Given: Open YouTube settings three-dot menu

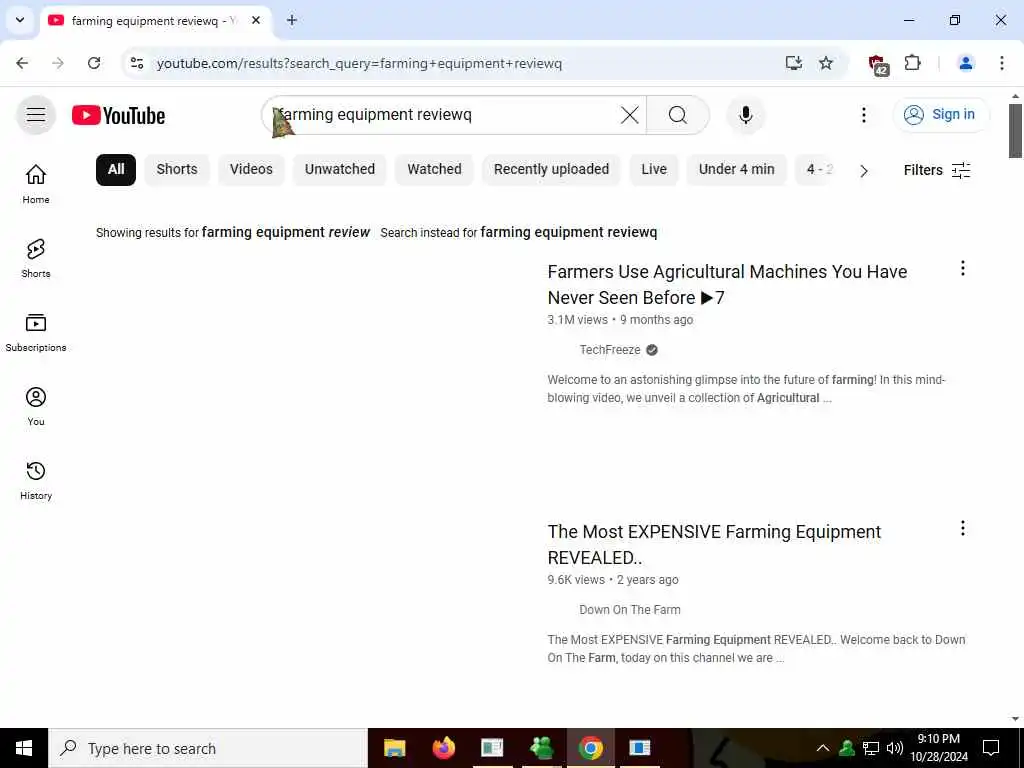Looking at the screenshot, I should point(863,116).
